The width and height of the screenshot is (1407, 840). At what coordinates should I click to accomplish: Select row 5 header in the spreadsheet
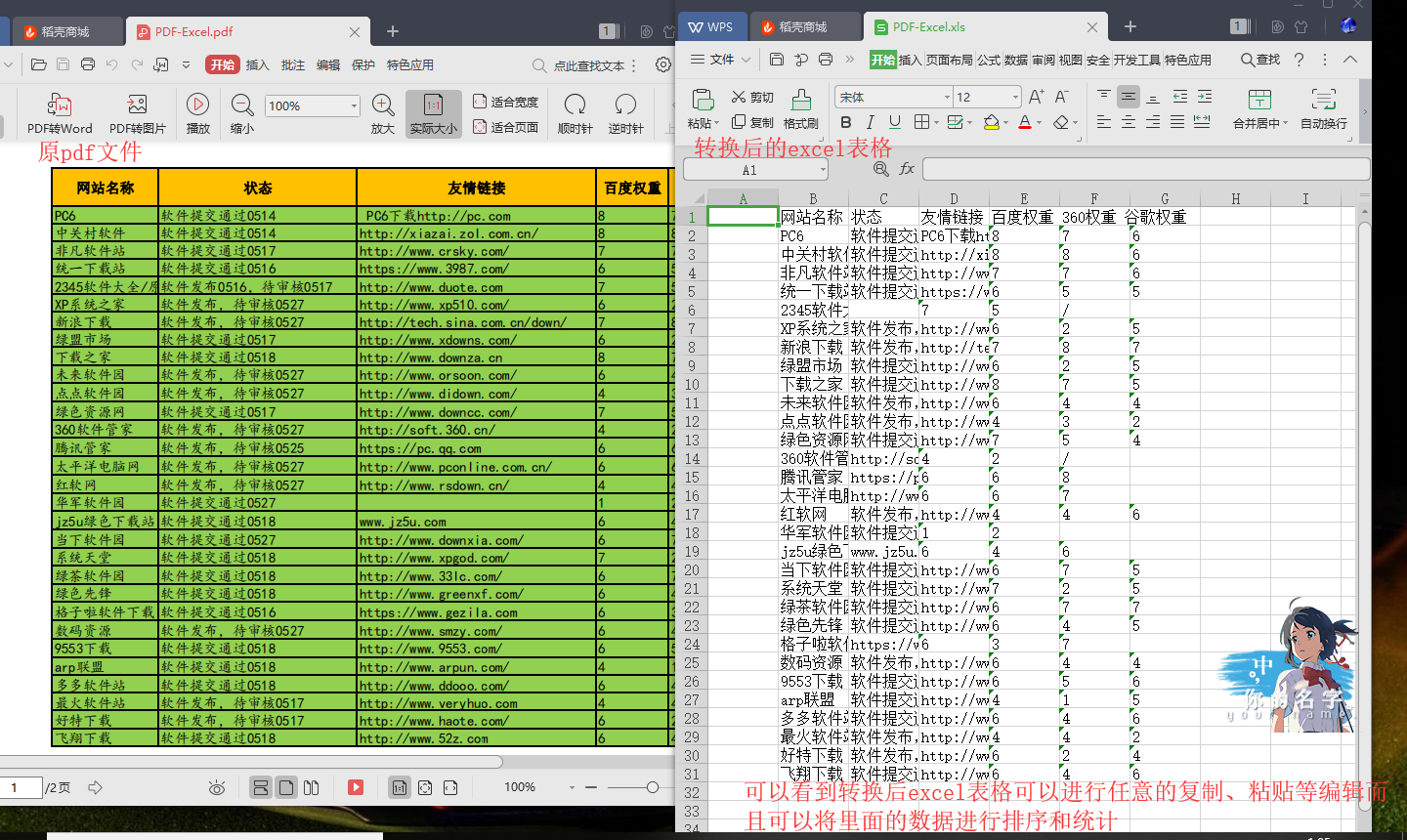tap(692, 291)
